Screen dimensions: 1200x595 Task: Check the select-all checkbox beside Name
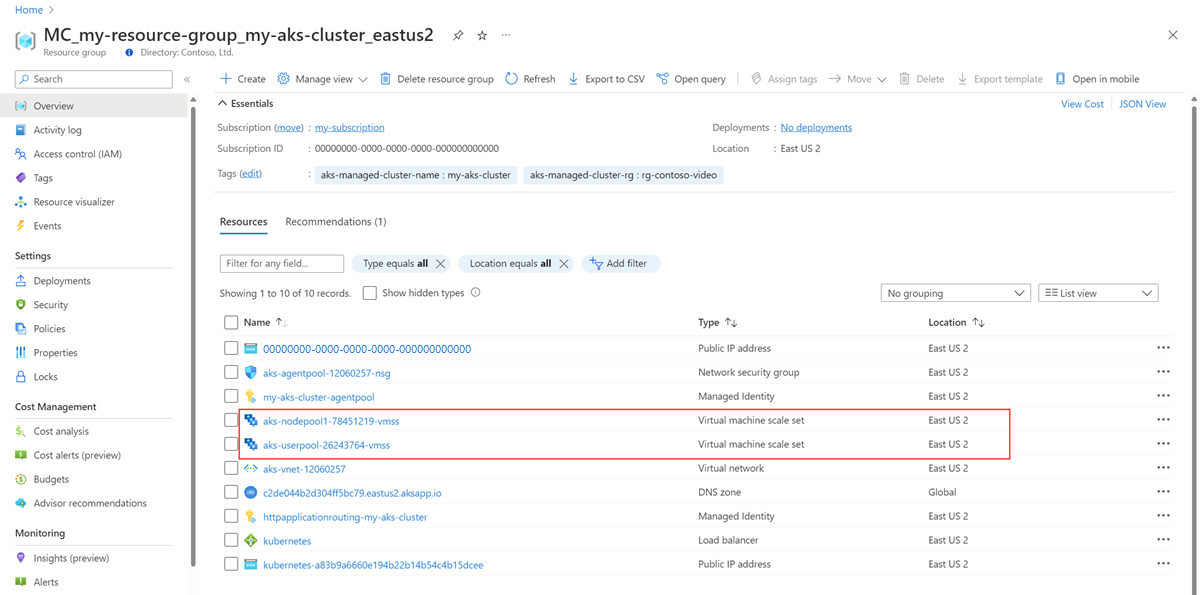(231, 323)
